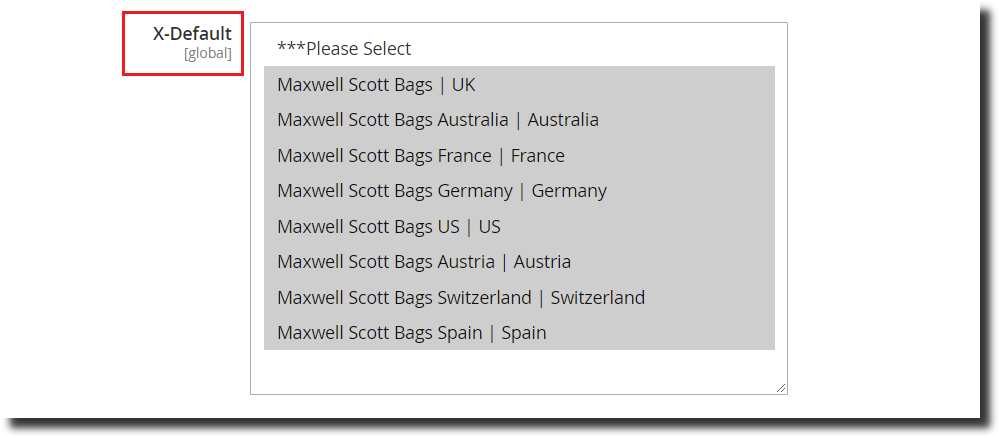Select the "***Please Select" placeholder option
This screenshot has height=436, width=998.
pos(344,49)
